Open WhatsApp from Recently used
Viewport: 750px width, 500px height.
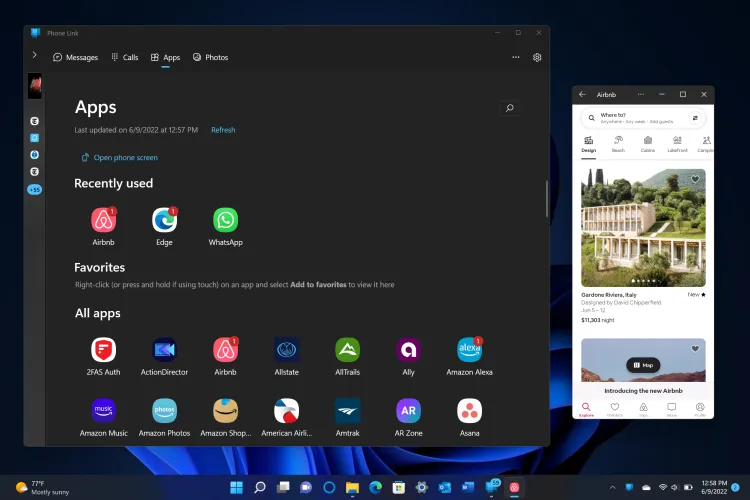pyautogui.click(x=225, y=220)
